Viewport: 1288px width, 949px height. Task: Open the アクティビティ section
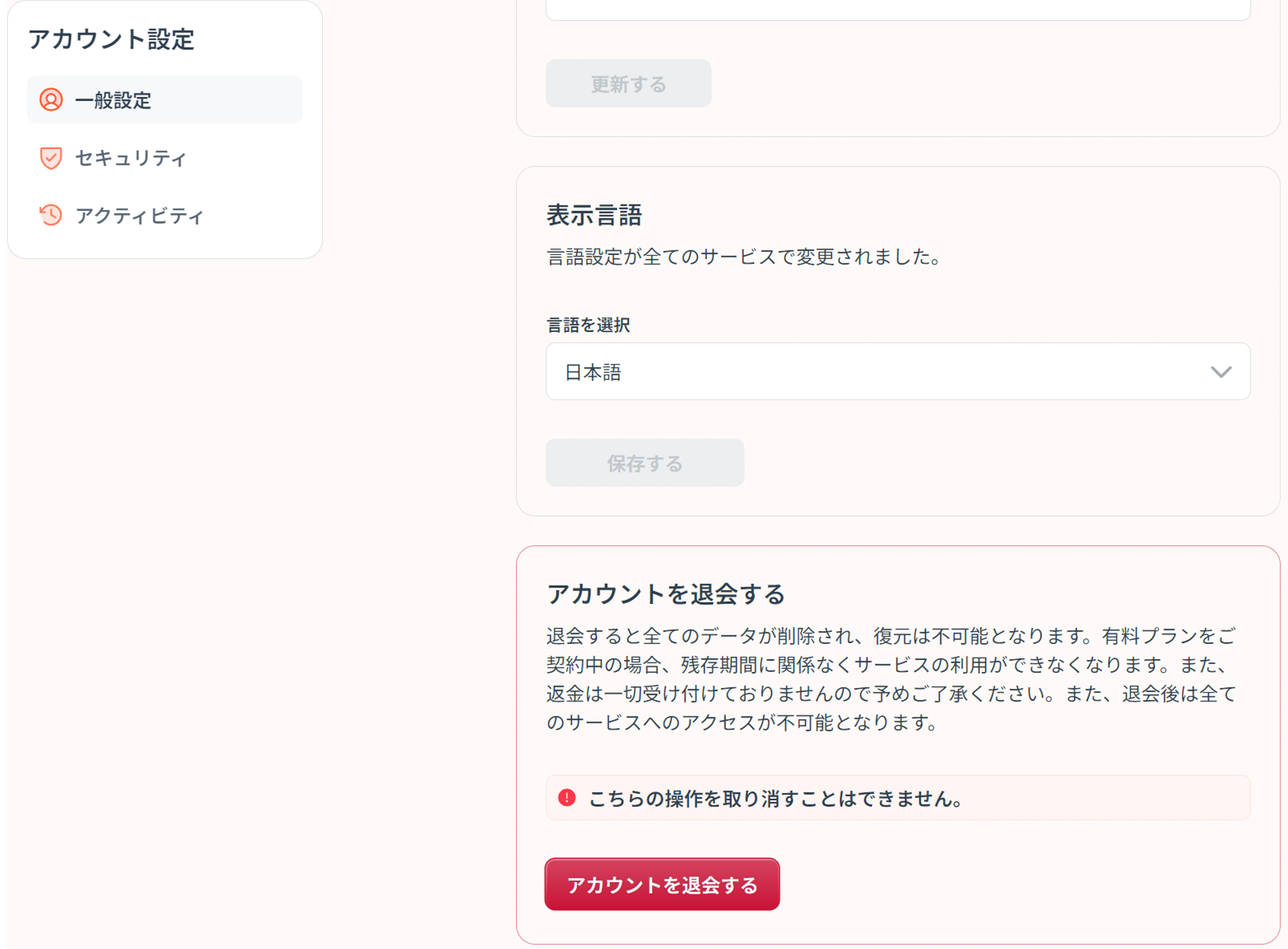click(165, 215)
